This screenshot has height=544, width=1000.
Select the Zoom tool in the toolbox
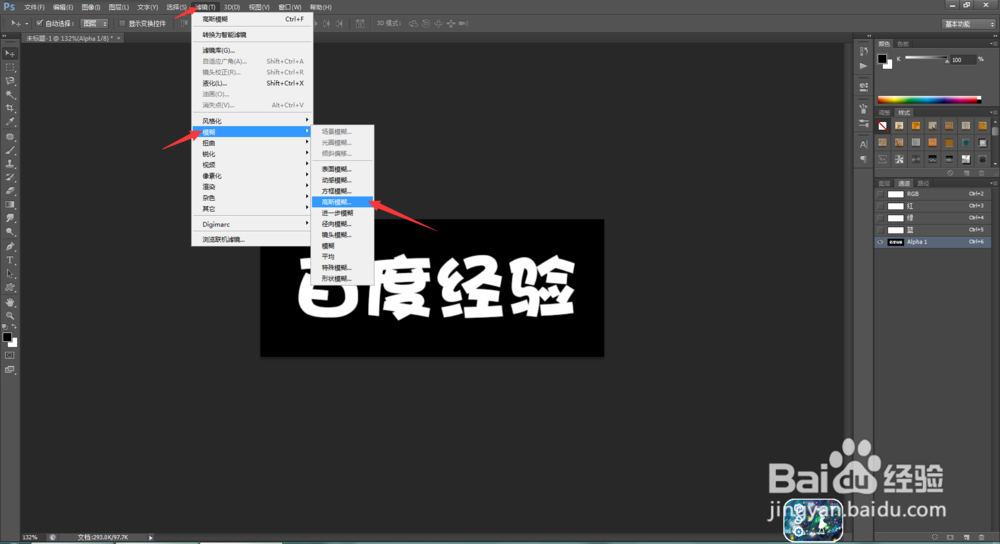click(10, 316)
